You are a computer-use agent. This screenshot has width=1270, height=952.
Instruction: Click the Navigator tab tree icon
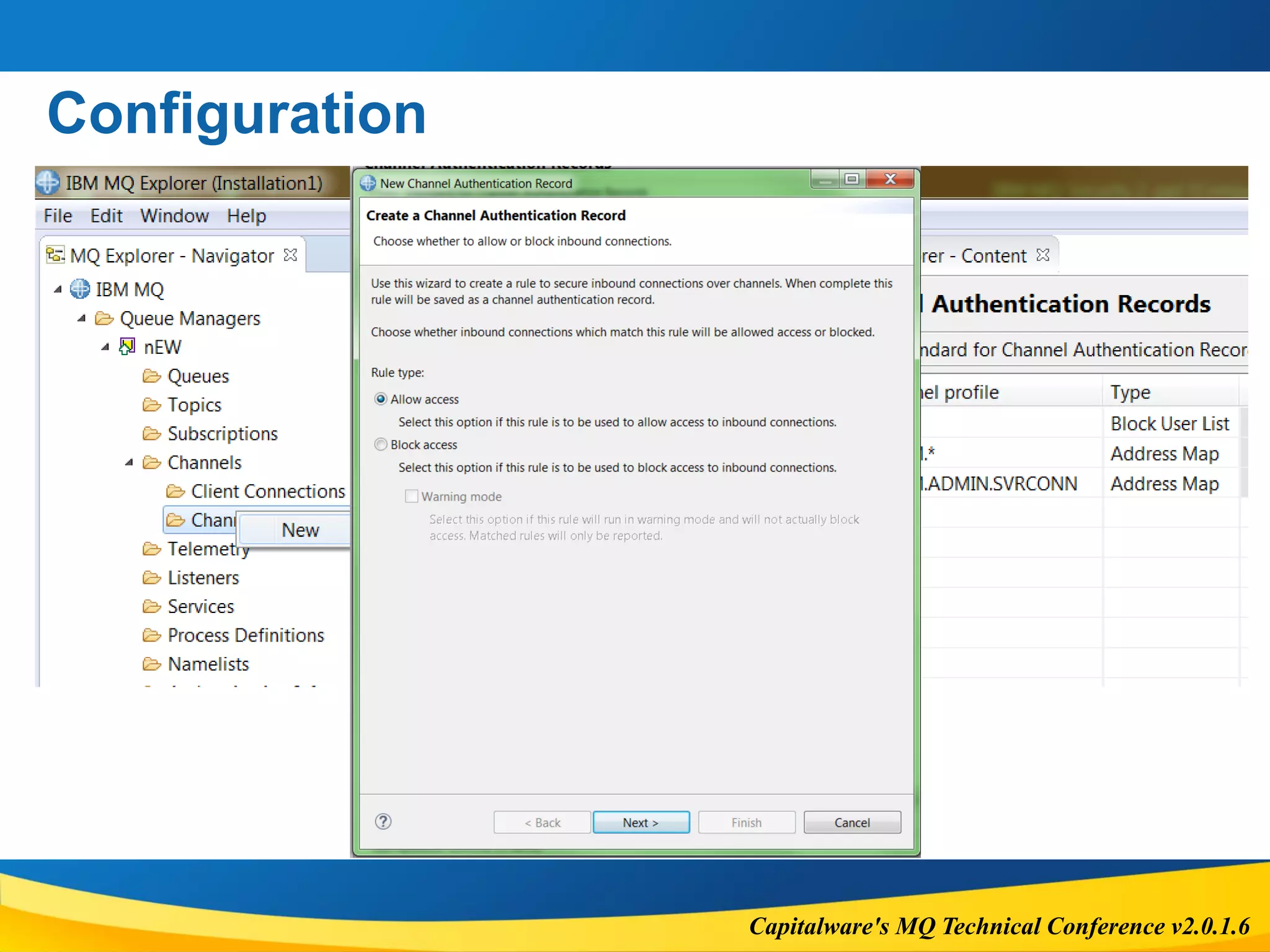pos(55,255)
